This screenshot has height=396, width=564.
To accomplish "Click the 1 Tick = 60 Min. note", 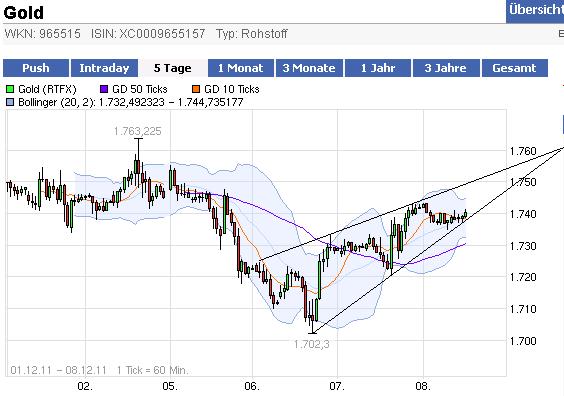I will click(153, 370).
